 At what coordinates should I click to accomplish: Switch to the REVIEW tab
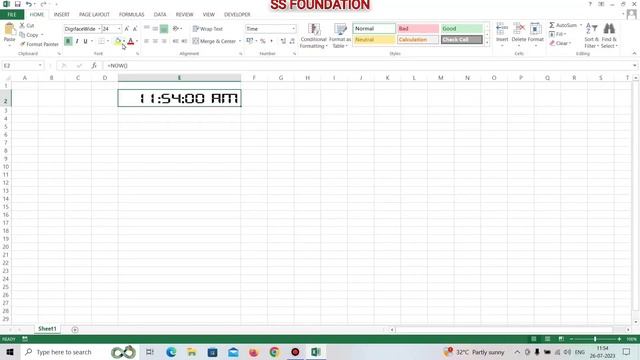(184, 15)
